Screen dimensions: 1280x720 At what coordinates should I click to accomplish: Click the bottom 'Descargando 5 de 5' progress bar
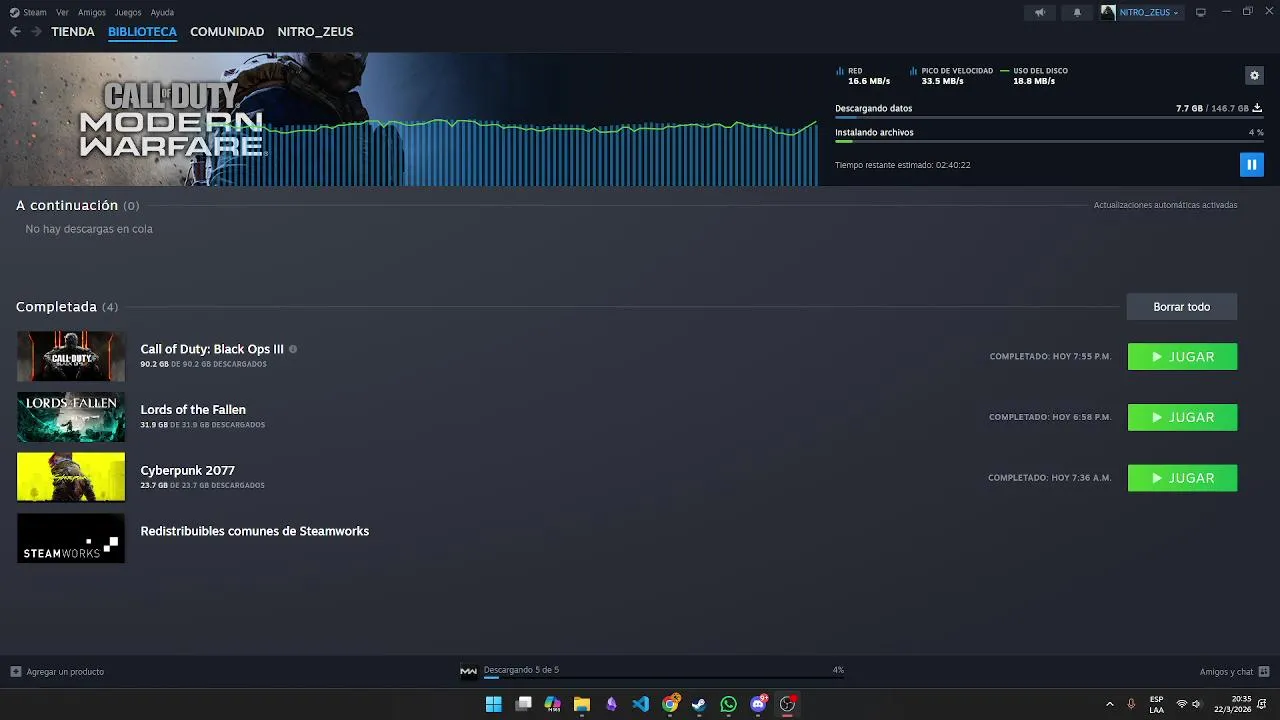pos(664,677)
